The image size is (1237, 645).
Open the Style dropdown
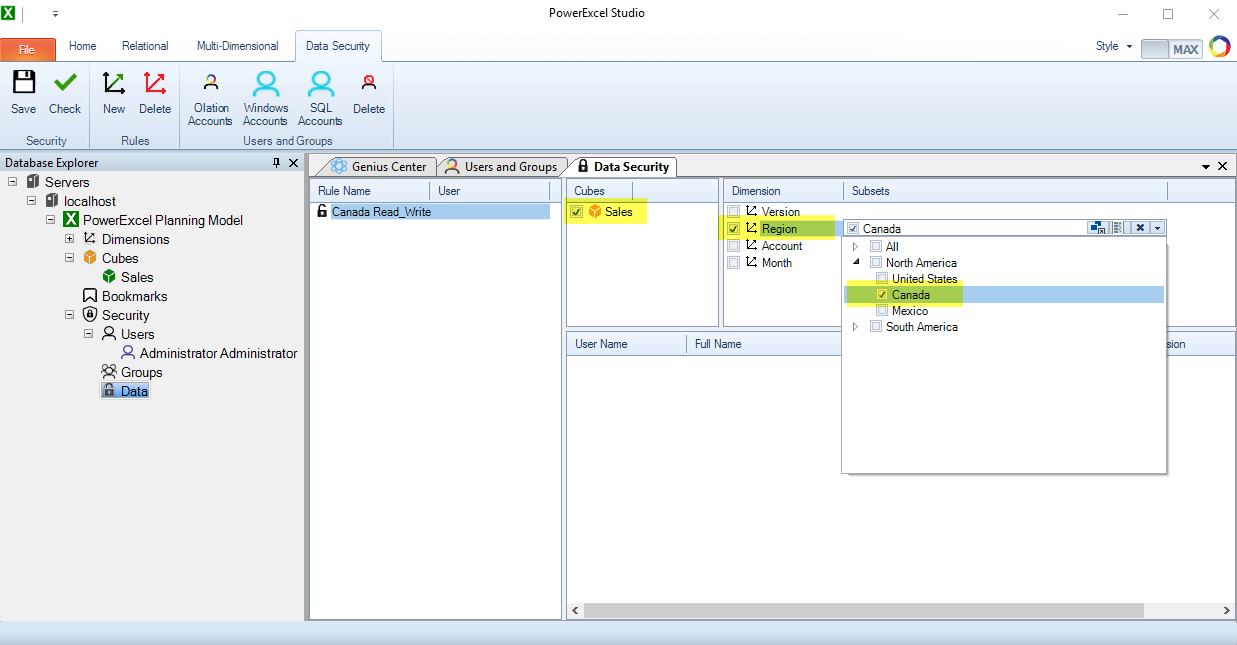coord(1114,46)
